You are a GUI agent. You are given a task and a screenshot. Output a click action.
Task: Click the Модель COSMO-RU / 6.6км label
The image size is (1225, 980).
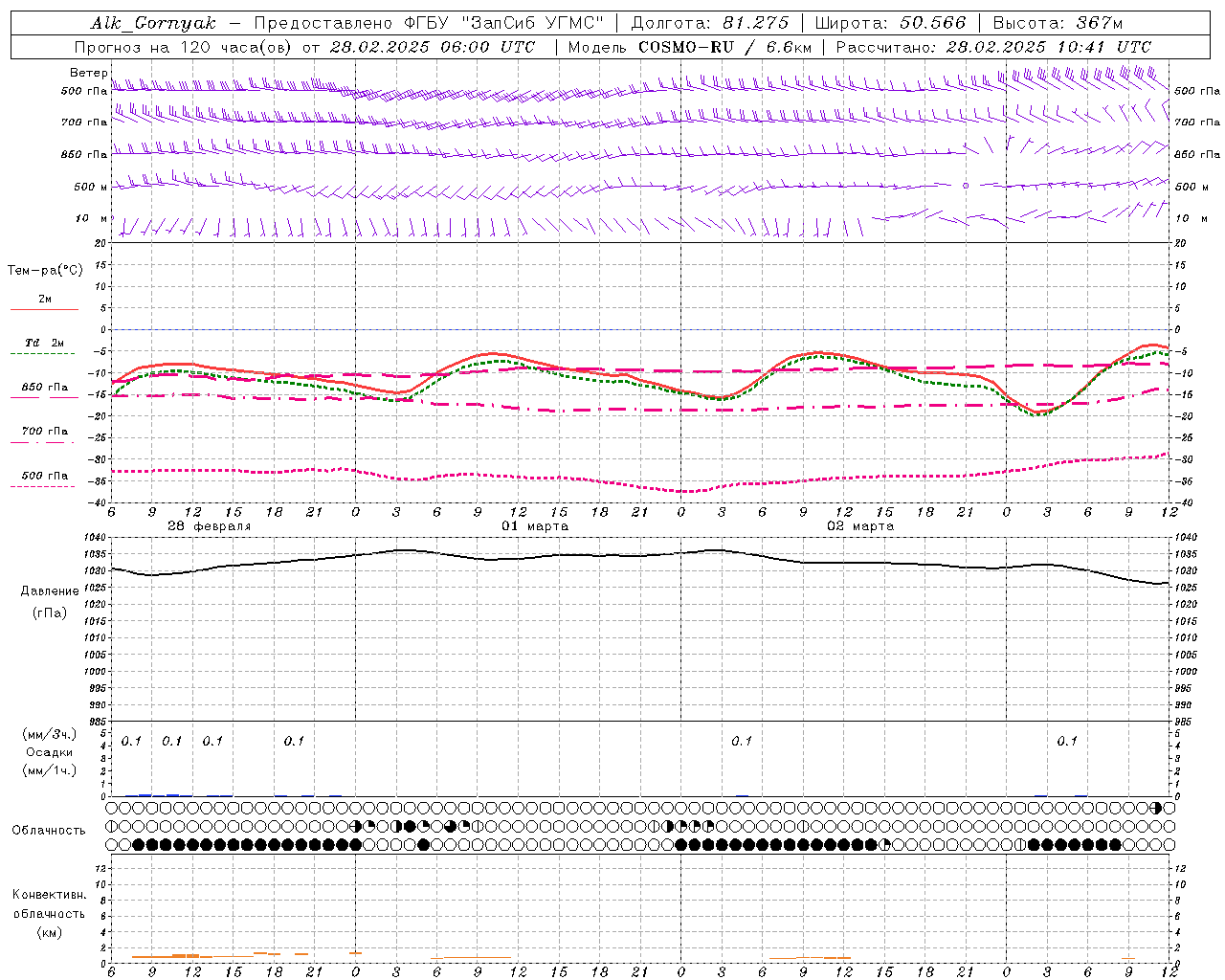690,47
